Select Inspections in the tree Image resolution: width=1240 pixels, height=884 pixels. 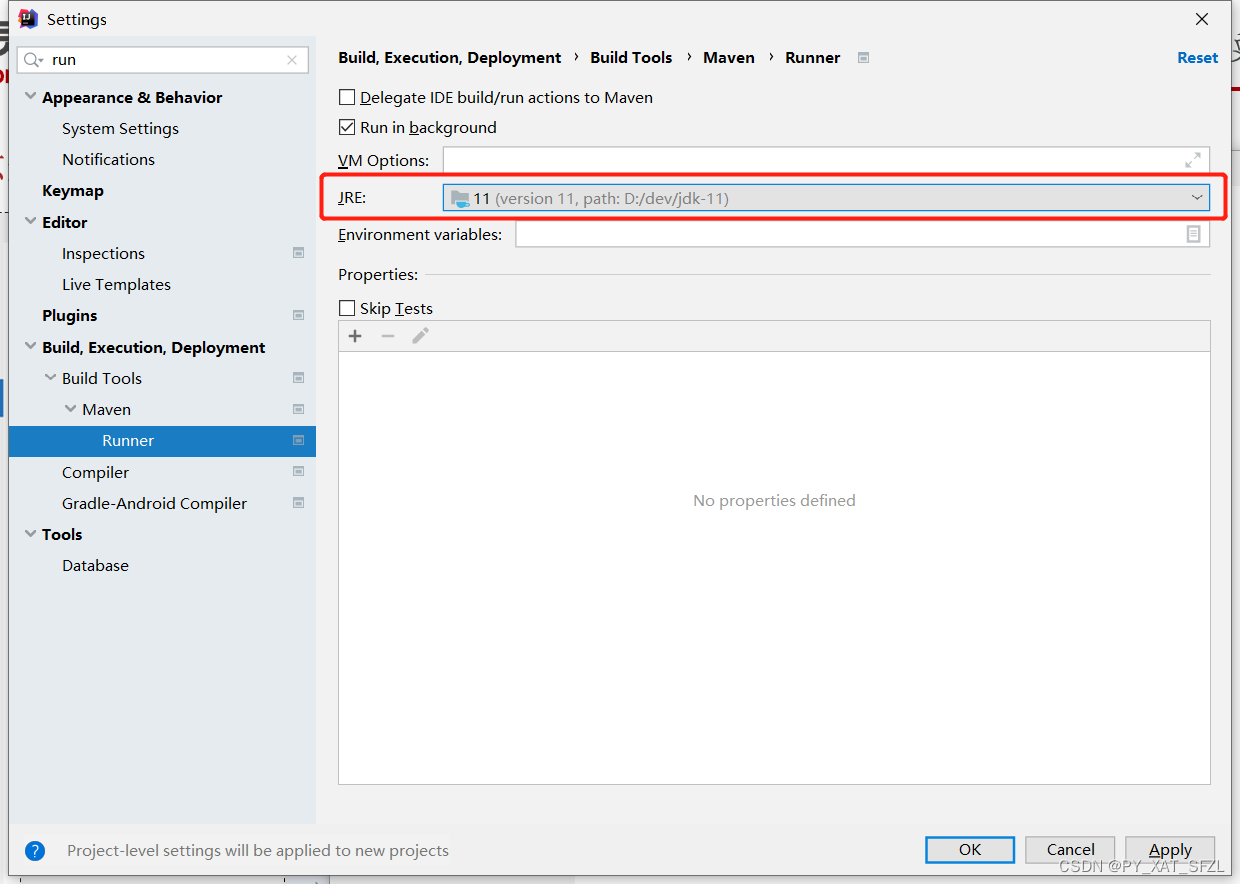coord(103,253)
